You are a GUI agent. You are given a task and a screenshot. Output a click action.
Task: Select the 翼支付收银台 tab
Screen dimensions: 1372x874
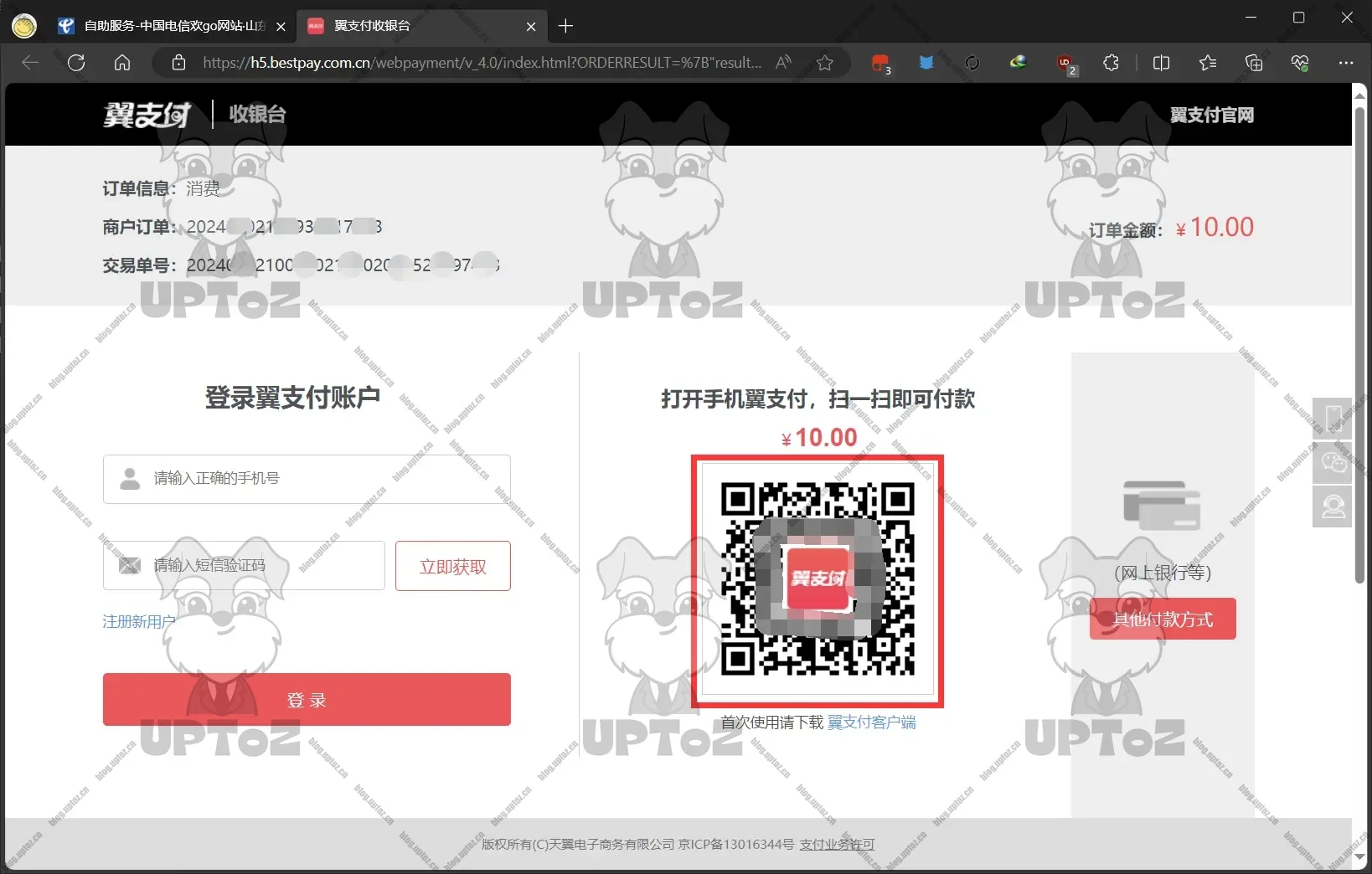(421, 26)
